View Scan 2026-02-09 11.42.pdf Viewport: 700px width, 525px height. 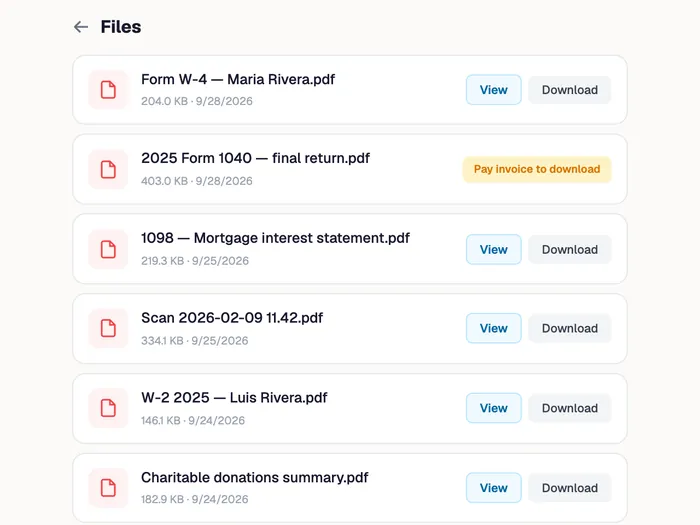[494, 328]
